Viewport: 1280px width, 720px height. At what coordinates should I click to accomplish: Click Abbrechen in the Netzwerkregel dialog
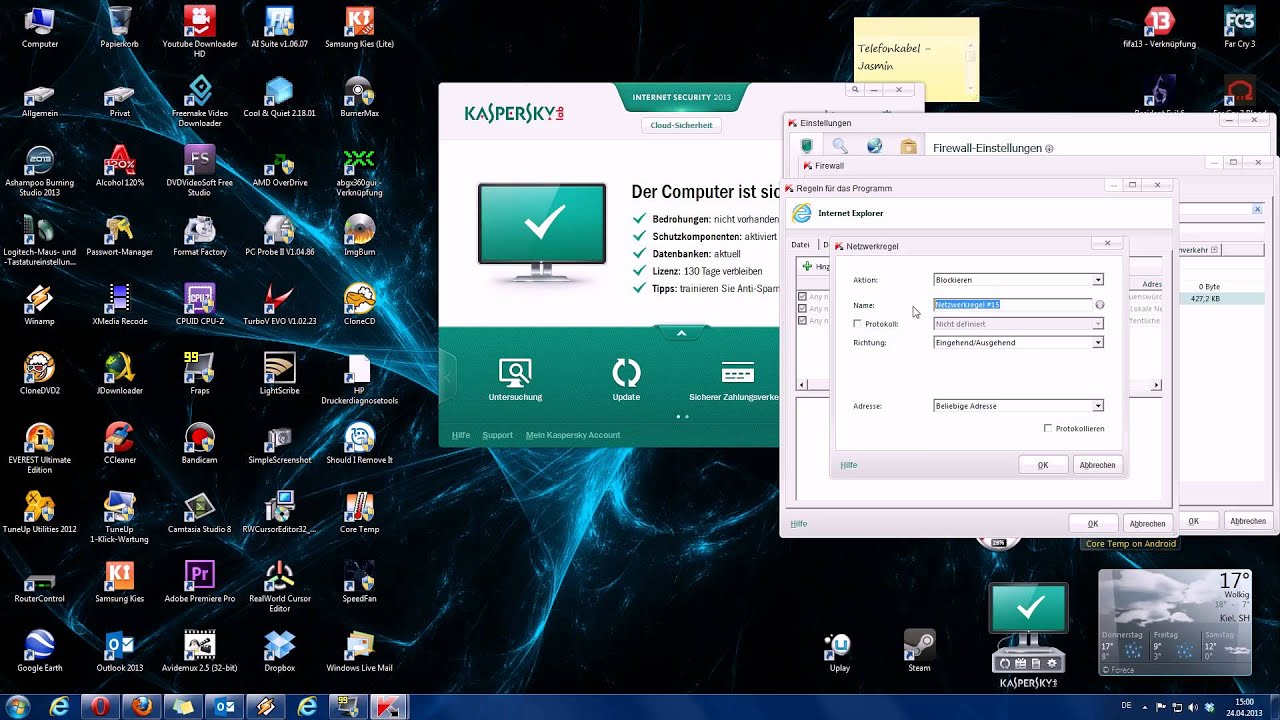coord(1097,465)
